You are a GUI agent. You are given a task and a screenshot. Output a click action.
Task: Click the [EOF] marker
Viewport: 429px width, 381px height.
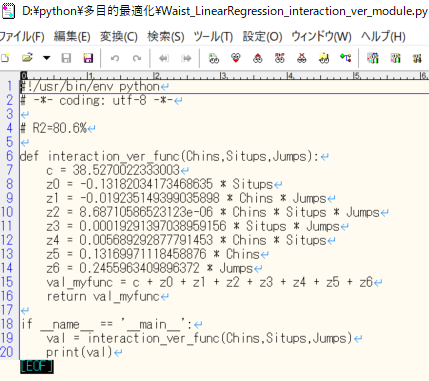click(37, 366)
